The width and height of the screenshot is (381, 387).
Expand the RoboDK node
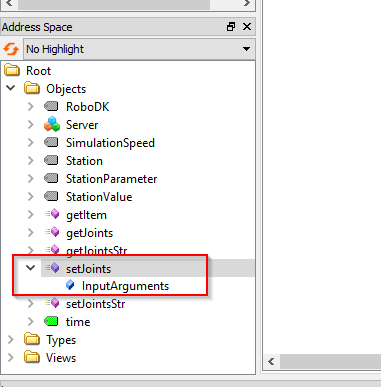coord(31,106)
